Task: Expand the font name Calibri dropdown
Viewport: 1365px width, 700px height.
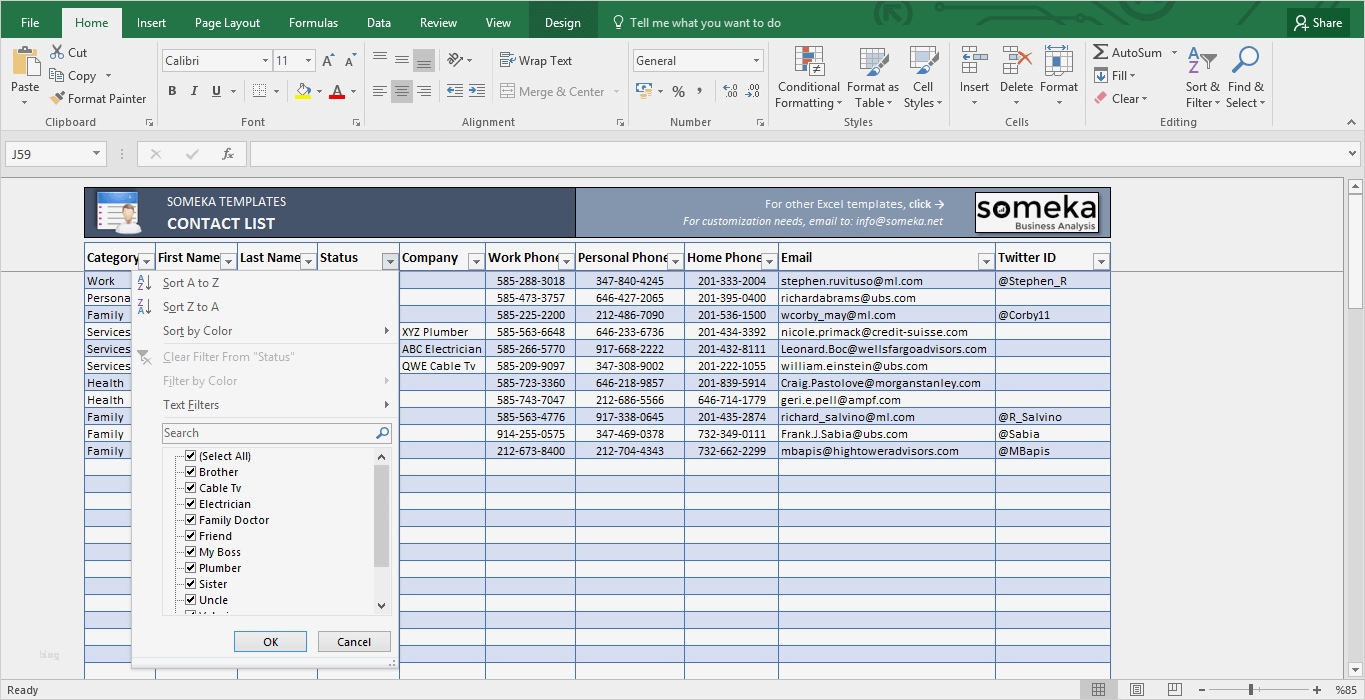Action: (x=265, y=61)
